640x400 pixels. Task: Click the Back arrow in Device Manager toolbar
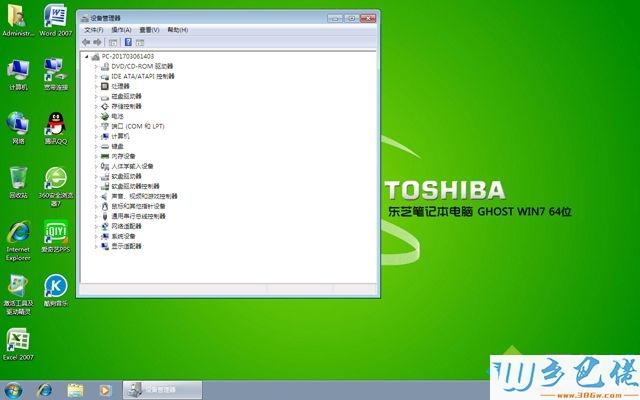[86, 42]
